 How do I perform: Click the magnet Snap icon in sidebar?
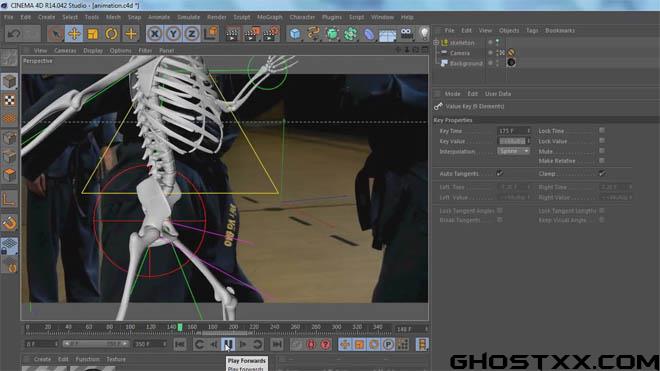coord(9,223)
